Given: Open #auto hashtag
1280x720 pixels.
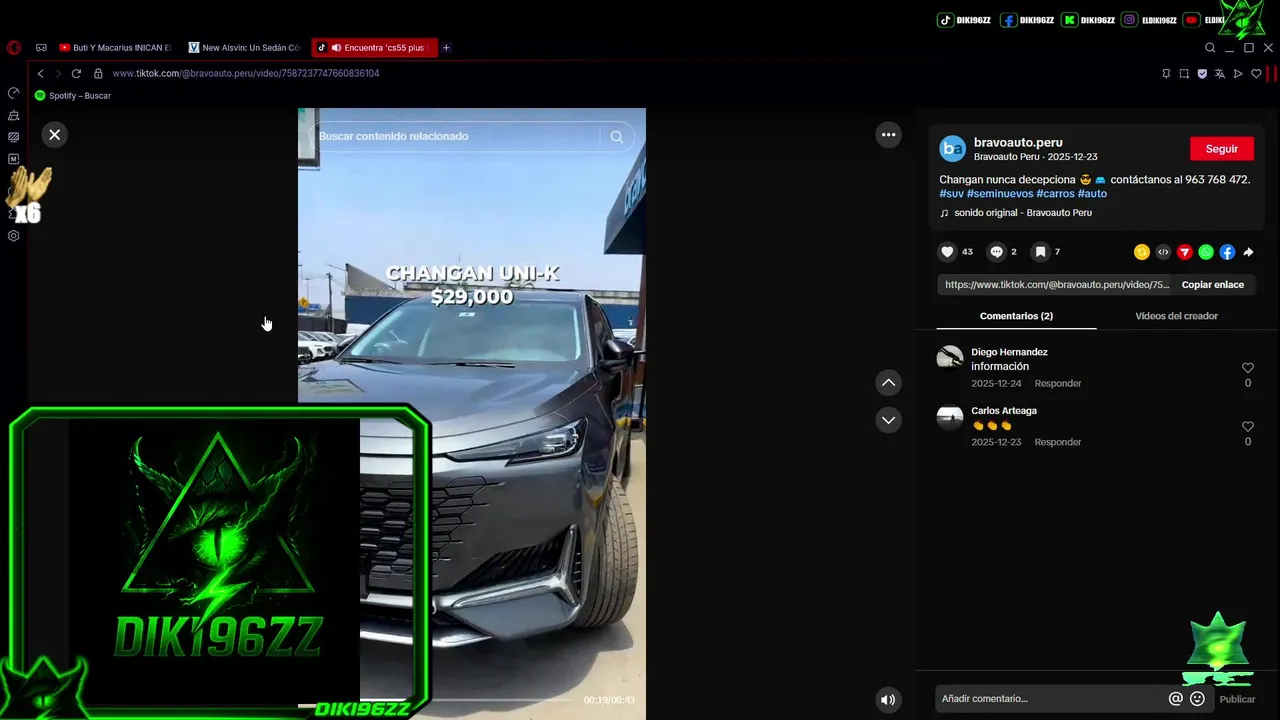Looking at the screenshot, I should [1092, 194].
